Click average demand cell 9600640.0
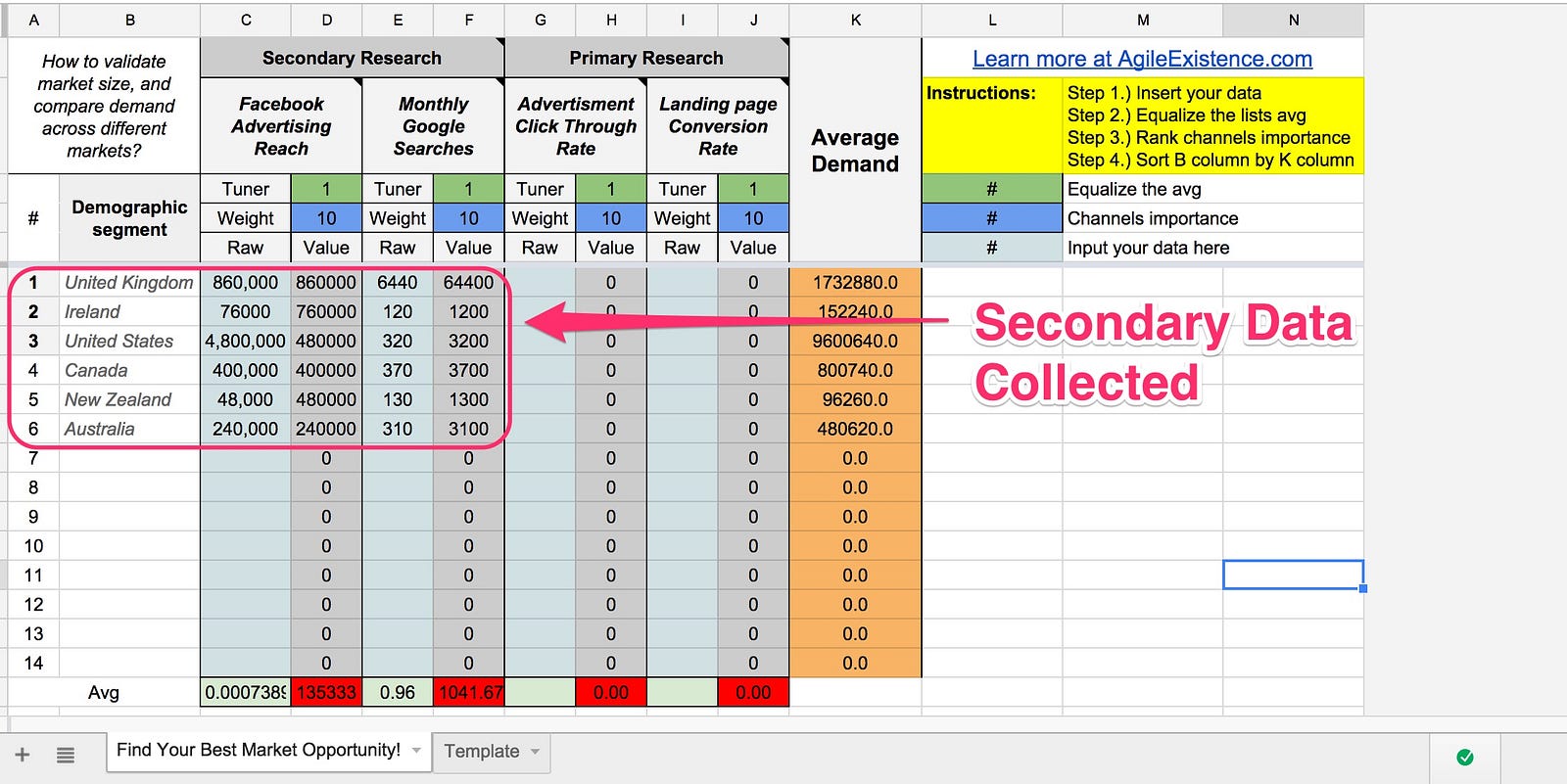This screenshot has width=1567, height=784. click(x=855, y=342)
